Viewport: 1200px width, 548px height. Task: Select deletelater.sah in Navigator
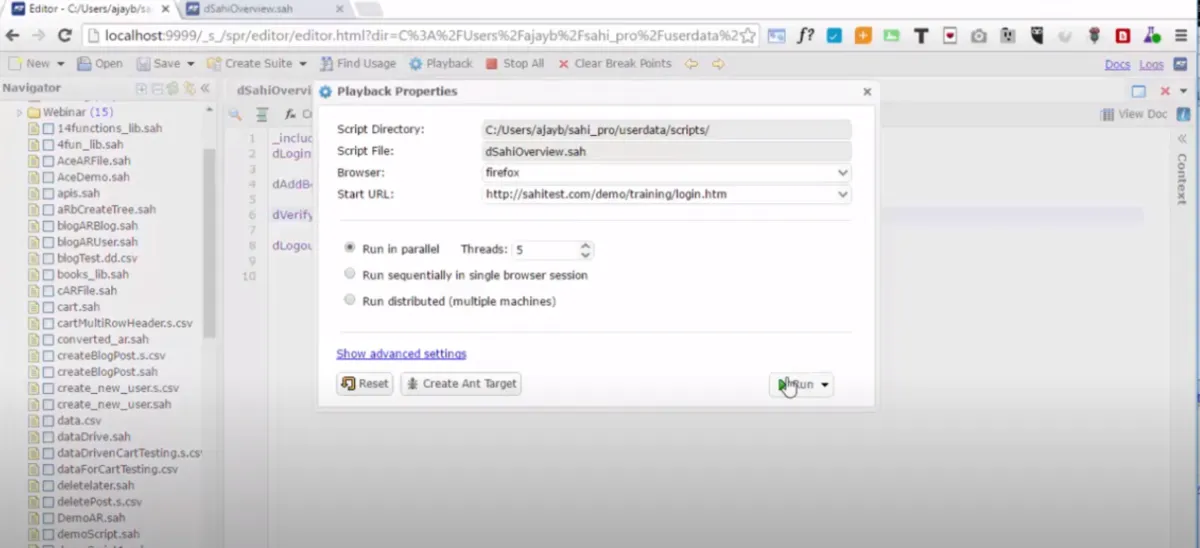(95, 486)
